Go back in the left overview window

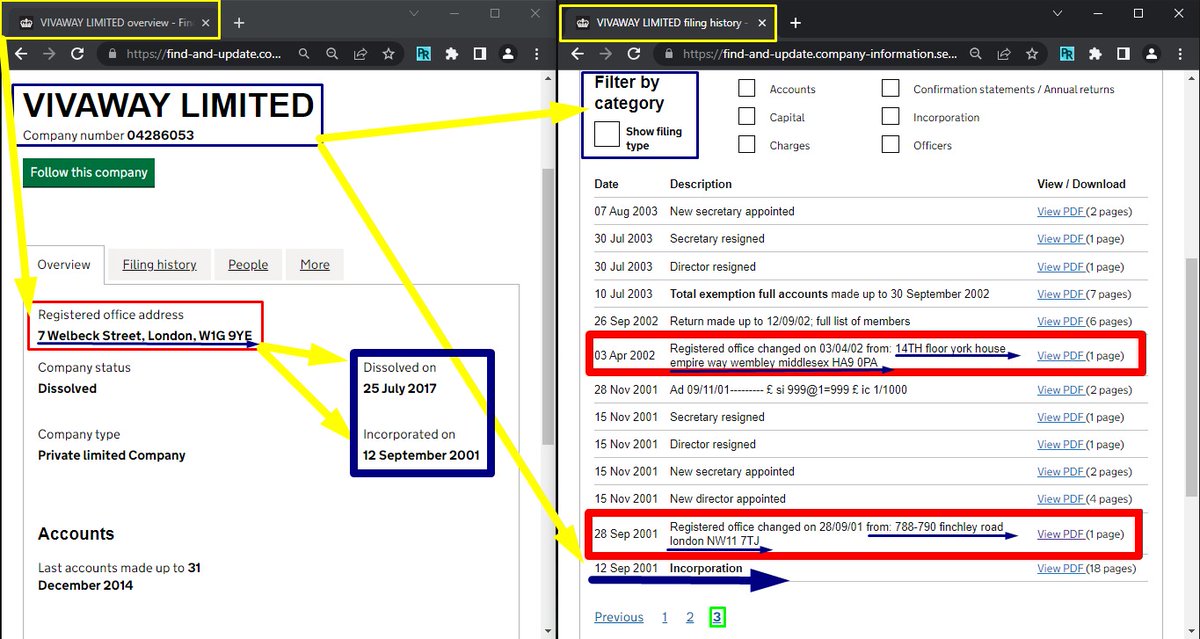pos(20,54)
